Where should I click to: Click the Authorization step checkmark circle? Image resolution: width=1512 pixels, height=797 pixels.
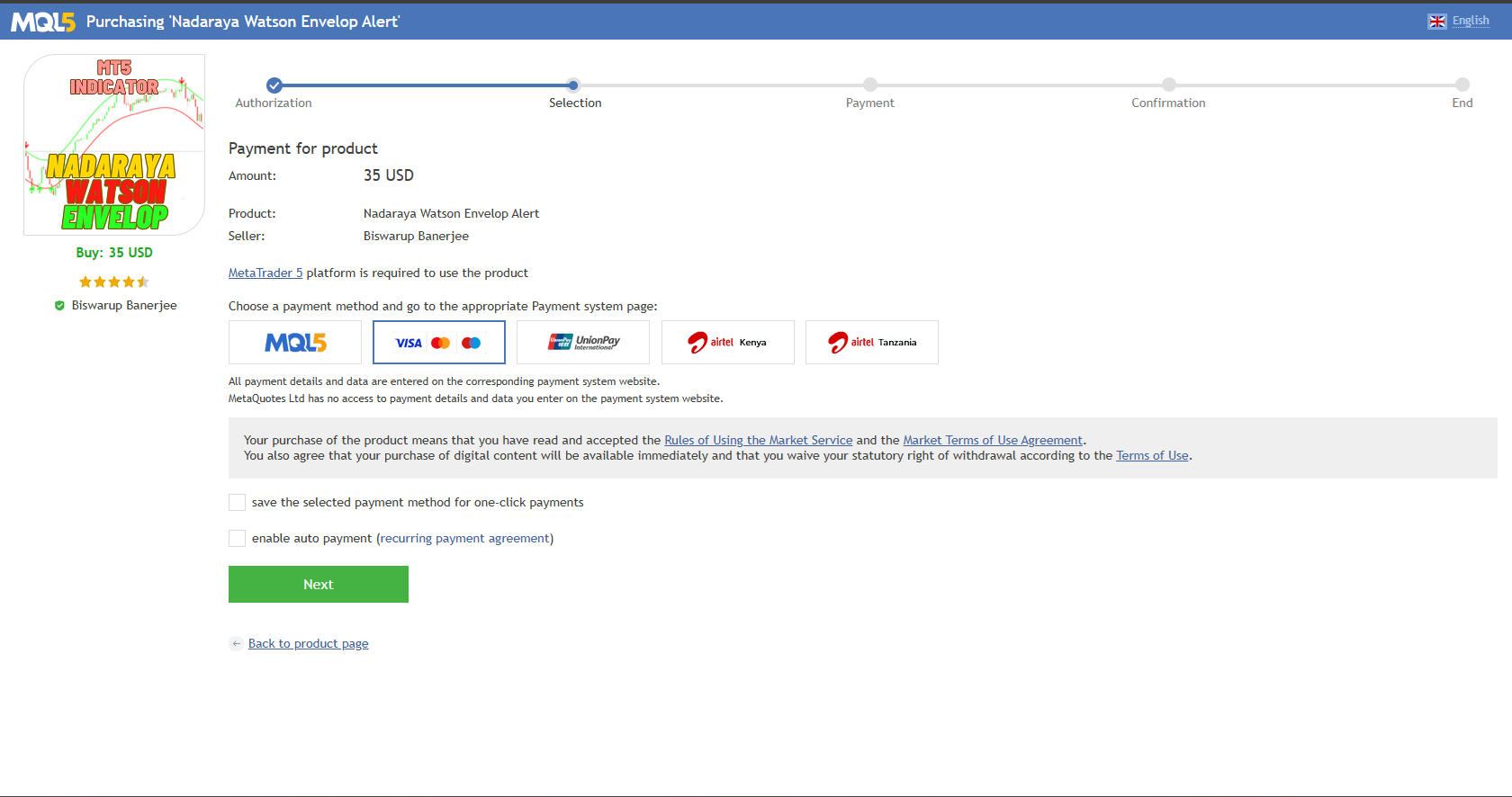coord(274,85)
